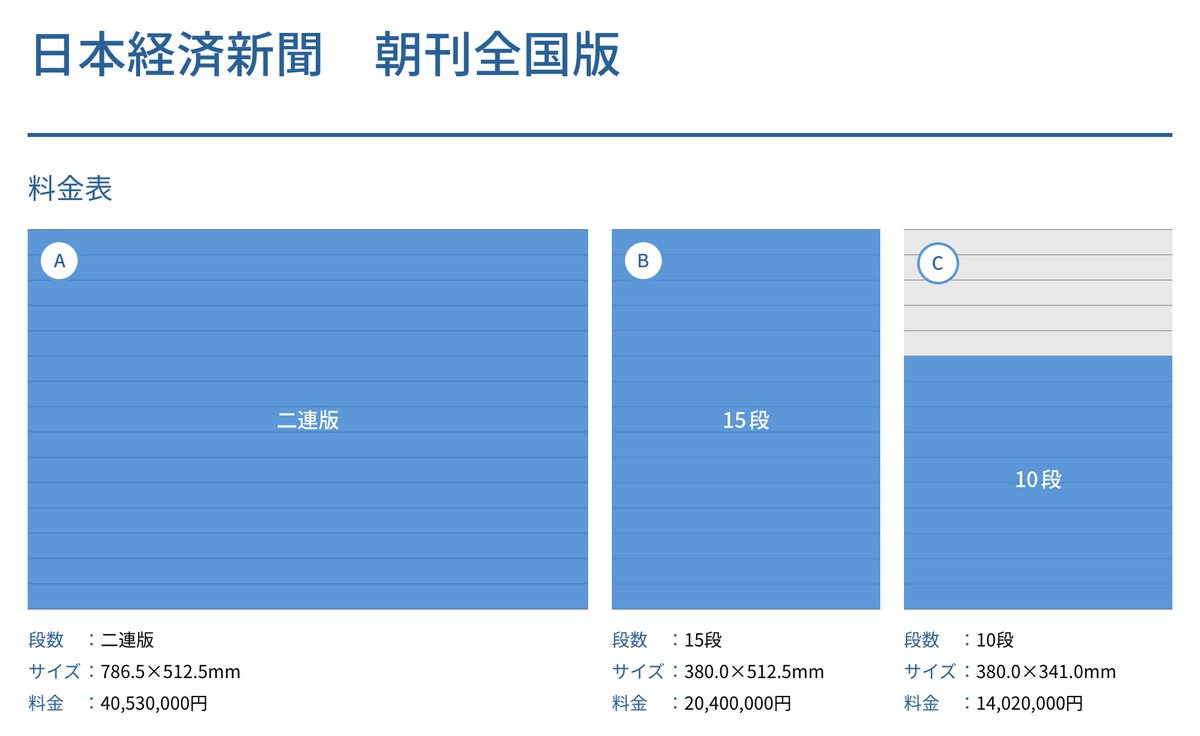Image resolution: width=1200 pixels, height=736 pixels.
Task: Select the blue 10段 ad area
Action: tap(1038, 482)
